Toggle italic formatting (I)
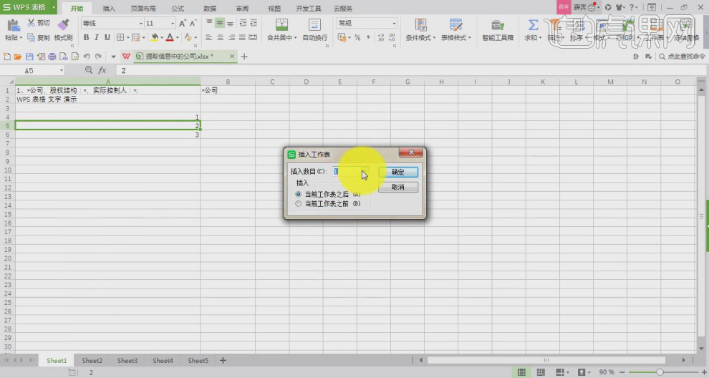The width and height of the screenshot is (709, 378). [x=96, y=38]
